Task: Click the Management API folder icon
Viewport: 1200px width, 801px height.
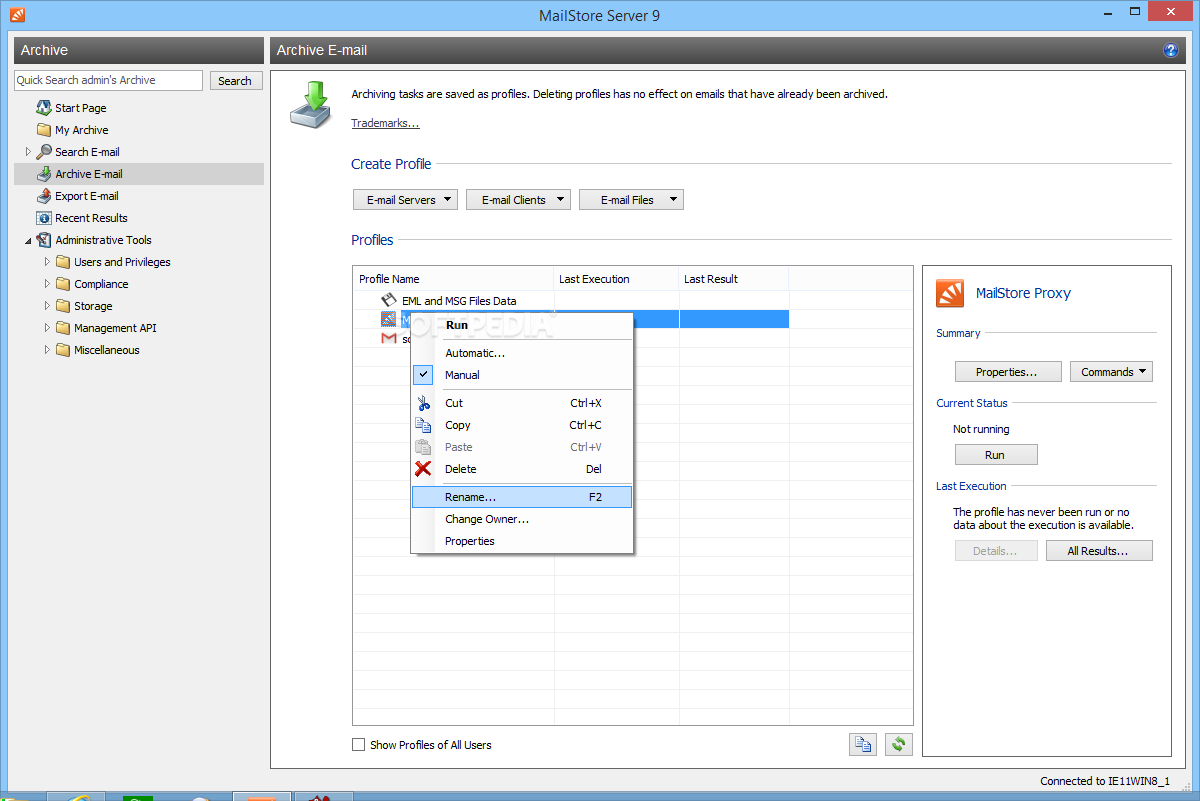Action: pos(63,328)
